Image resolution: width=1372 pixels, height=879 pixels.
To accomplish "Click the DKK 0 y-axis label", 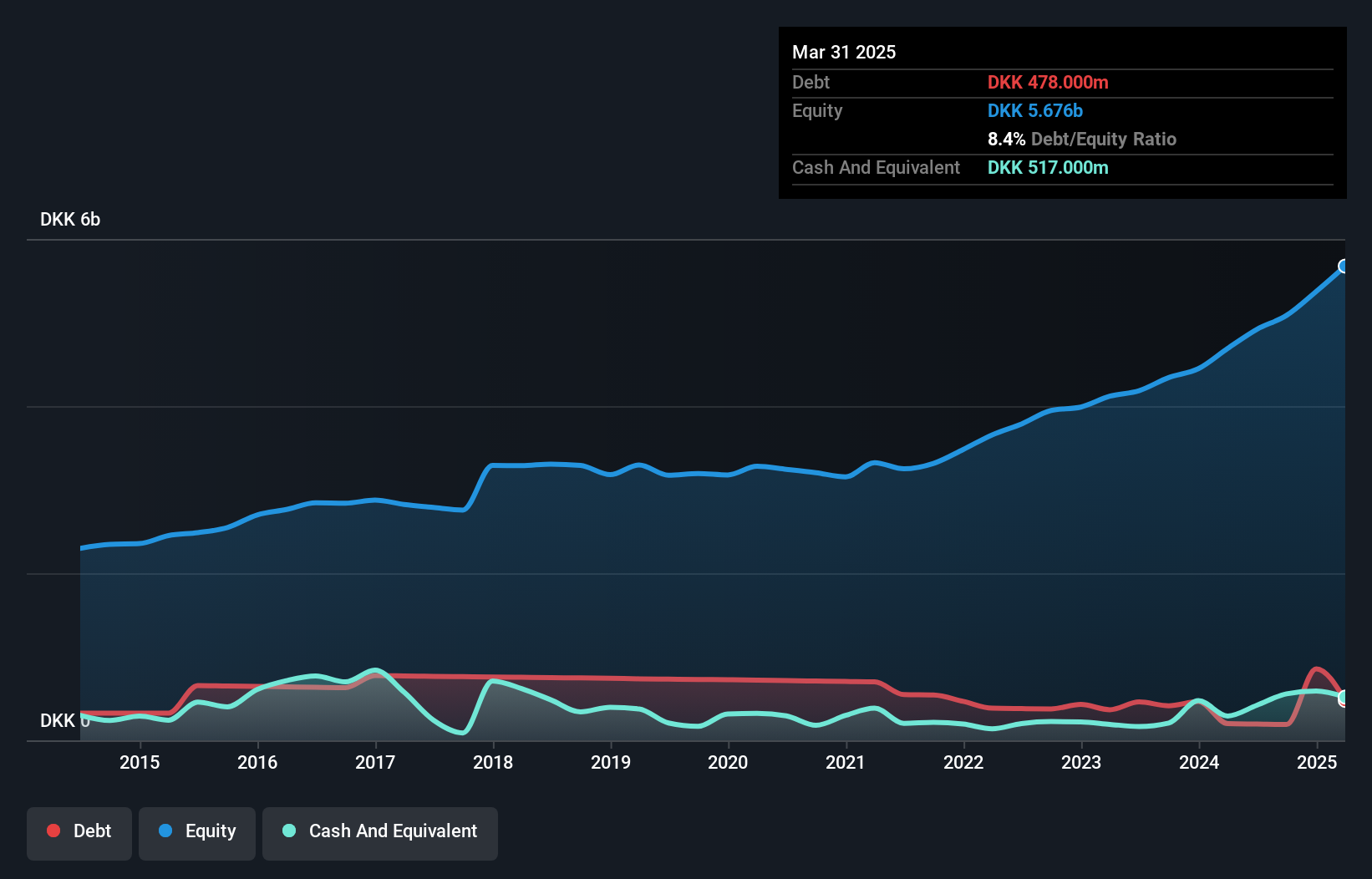I will point(65,720).
